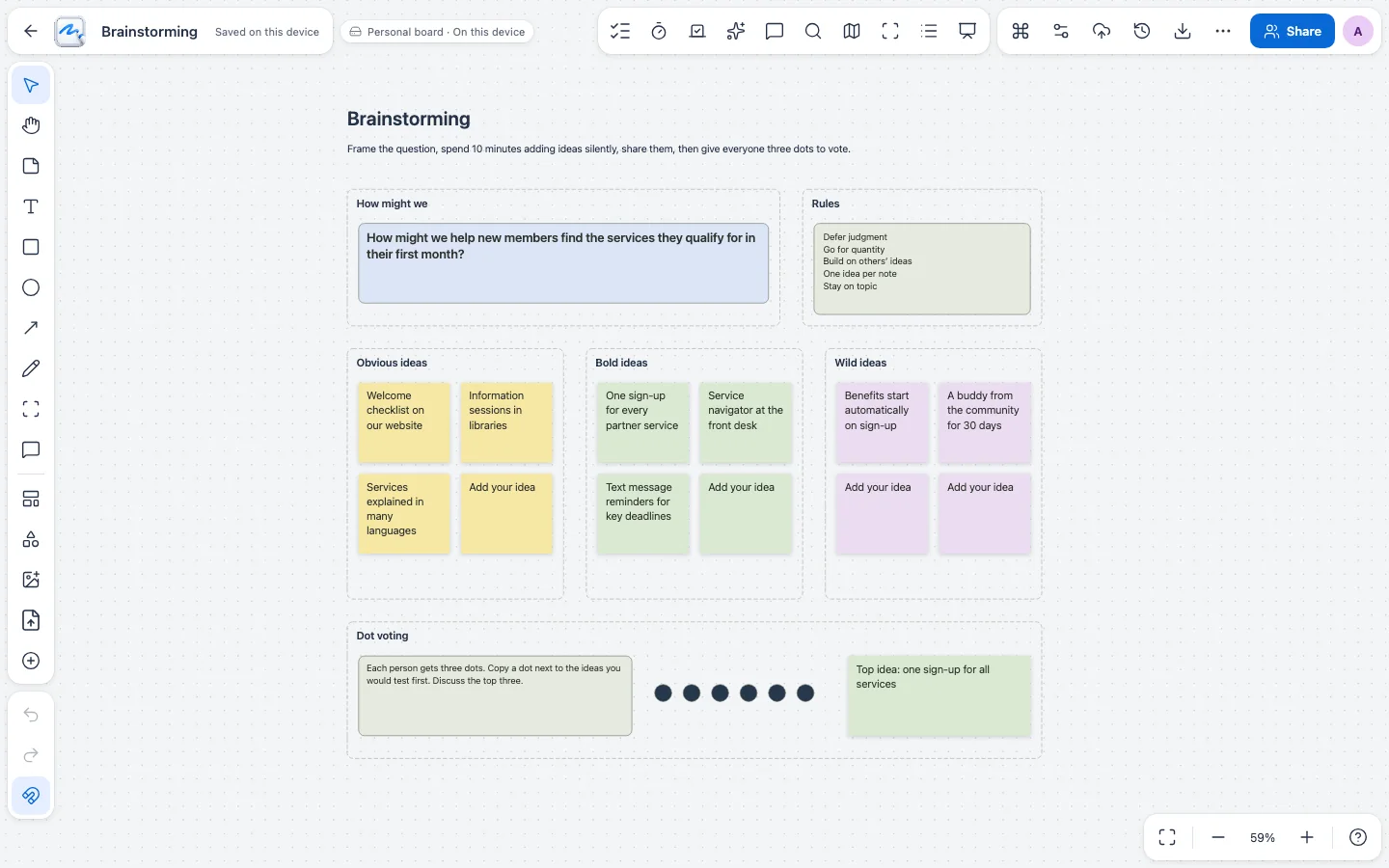Open the timer in top toolbar

(659, 31)
